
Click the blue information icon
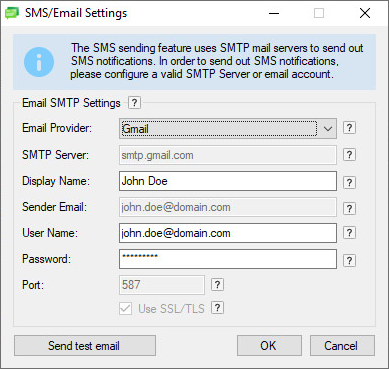point(39,62)
